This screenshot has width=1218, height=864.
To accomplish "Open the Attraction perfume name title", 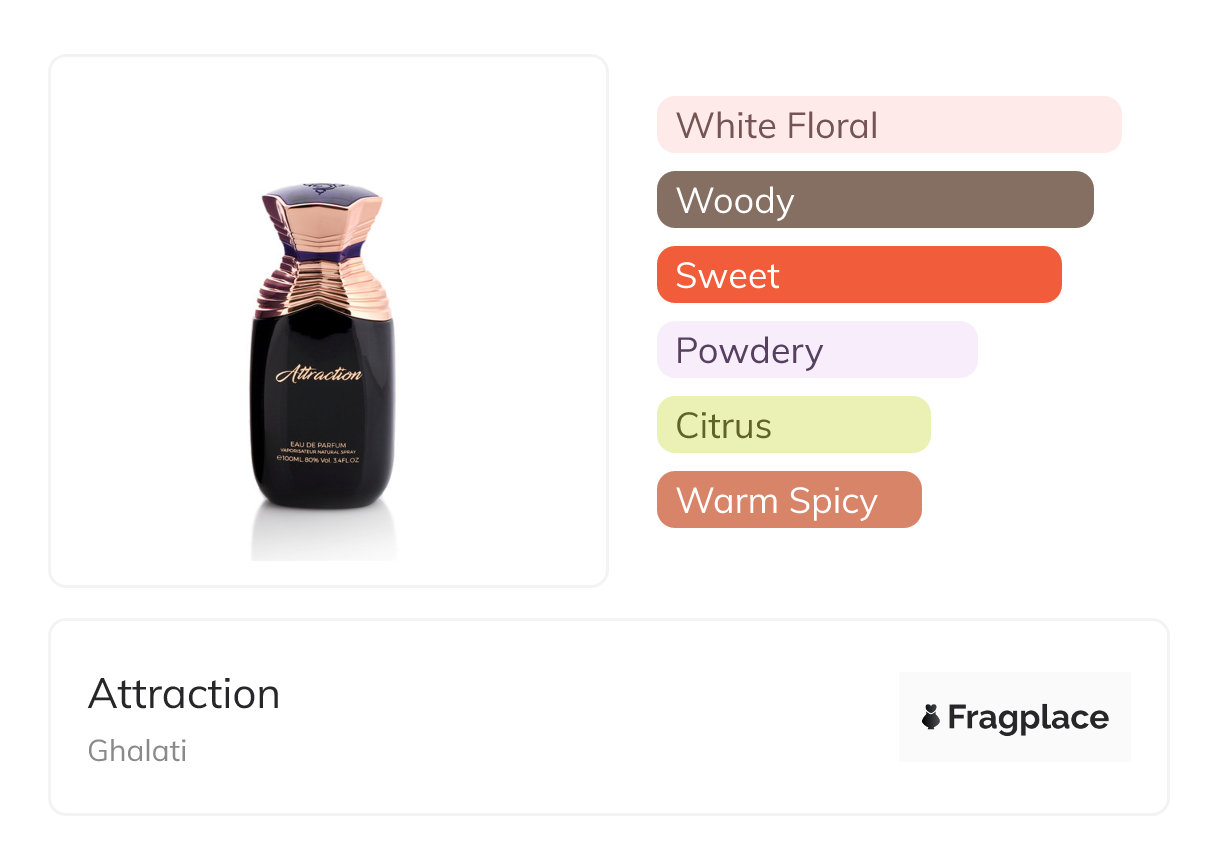I will point(184,694).
